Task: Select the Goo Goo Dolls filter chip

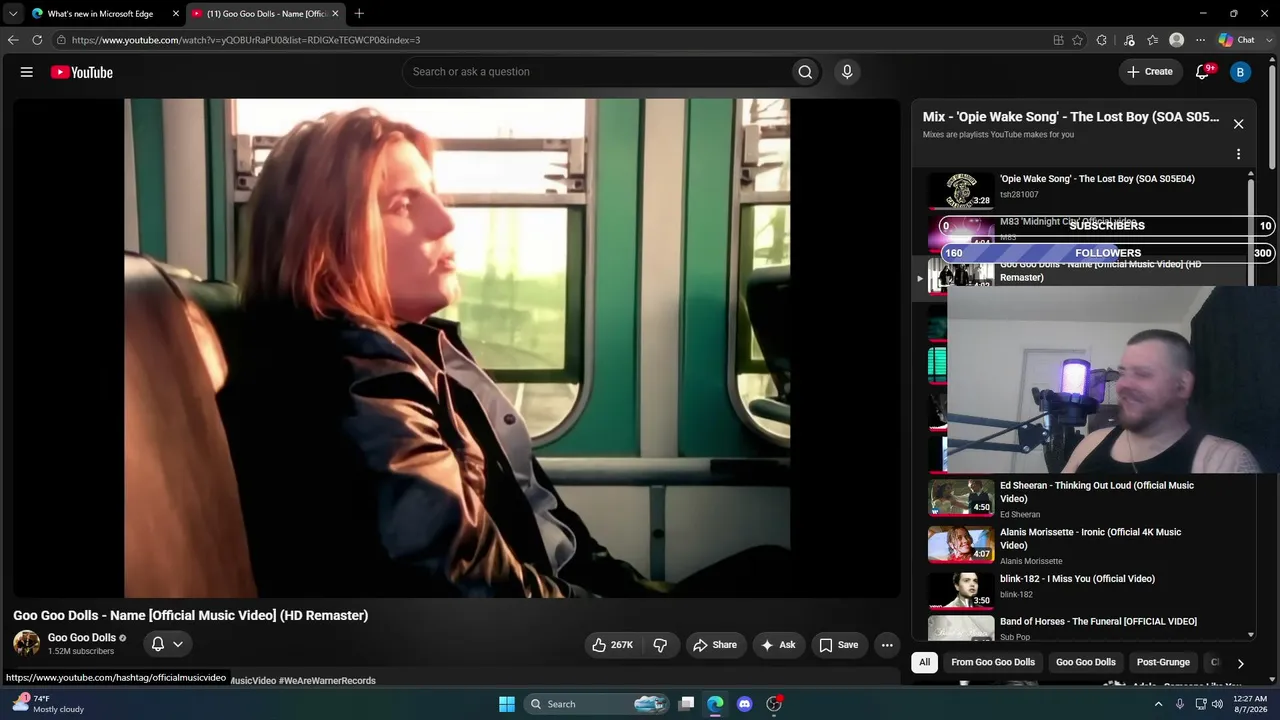Action: click(x=1086, y=662)
